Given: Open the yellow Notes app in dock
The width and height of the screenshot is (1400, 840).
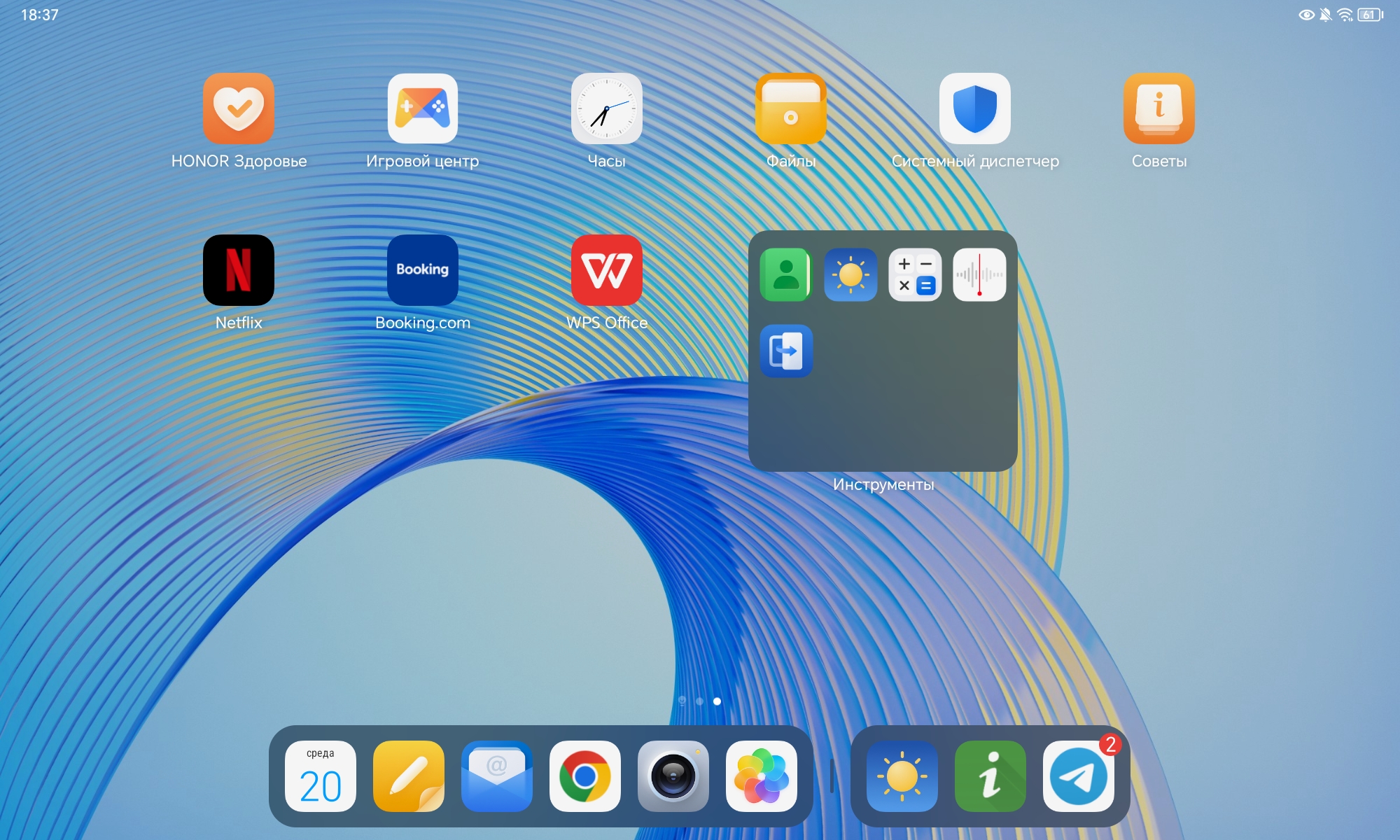Looking at the screenshot, I should (x=409, y=776).
